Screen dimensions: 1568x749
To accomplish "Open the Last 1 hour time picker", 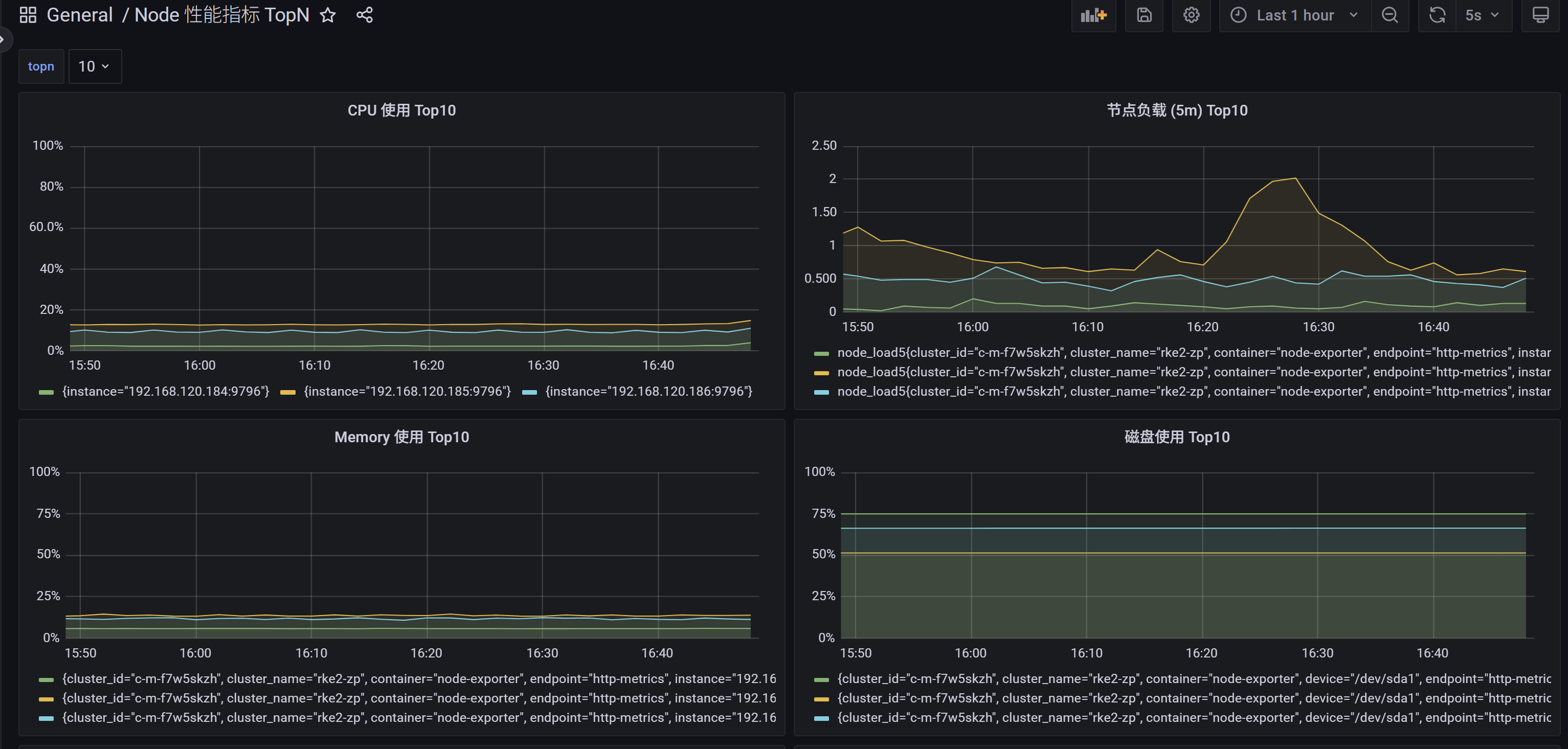I will 1295,15.
